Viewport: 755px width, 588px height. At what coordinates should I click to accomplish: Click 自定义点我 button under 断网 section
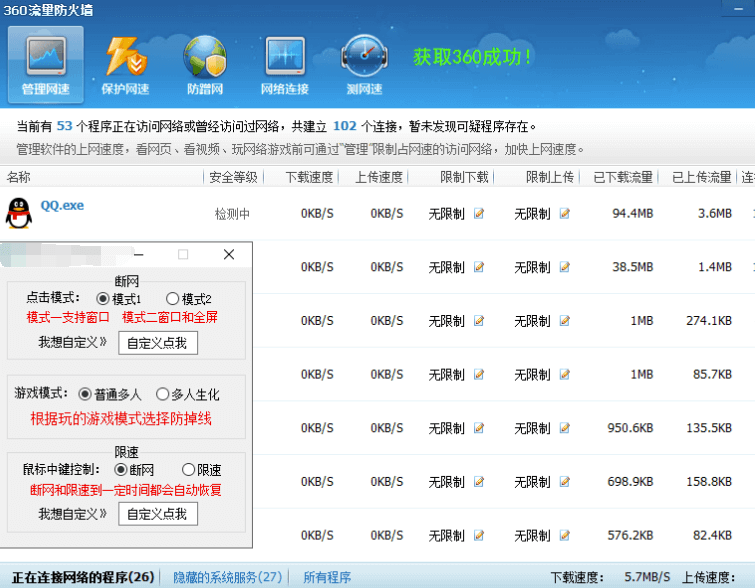tap(158, 343)
